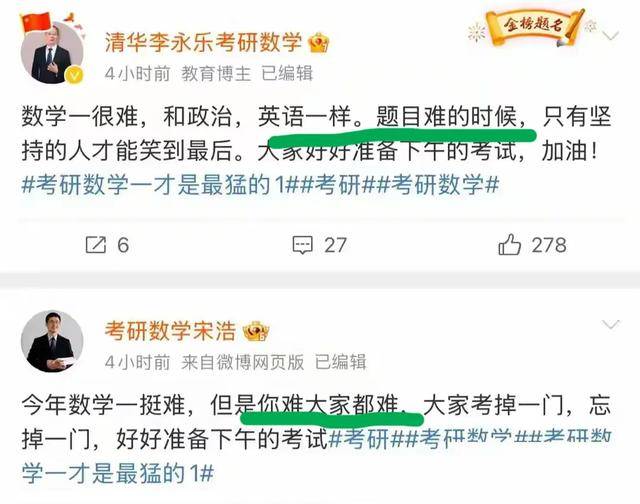
Task: Click the 来自微博网页版 source label
Action: [242, 362]
